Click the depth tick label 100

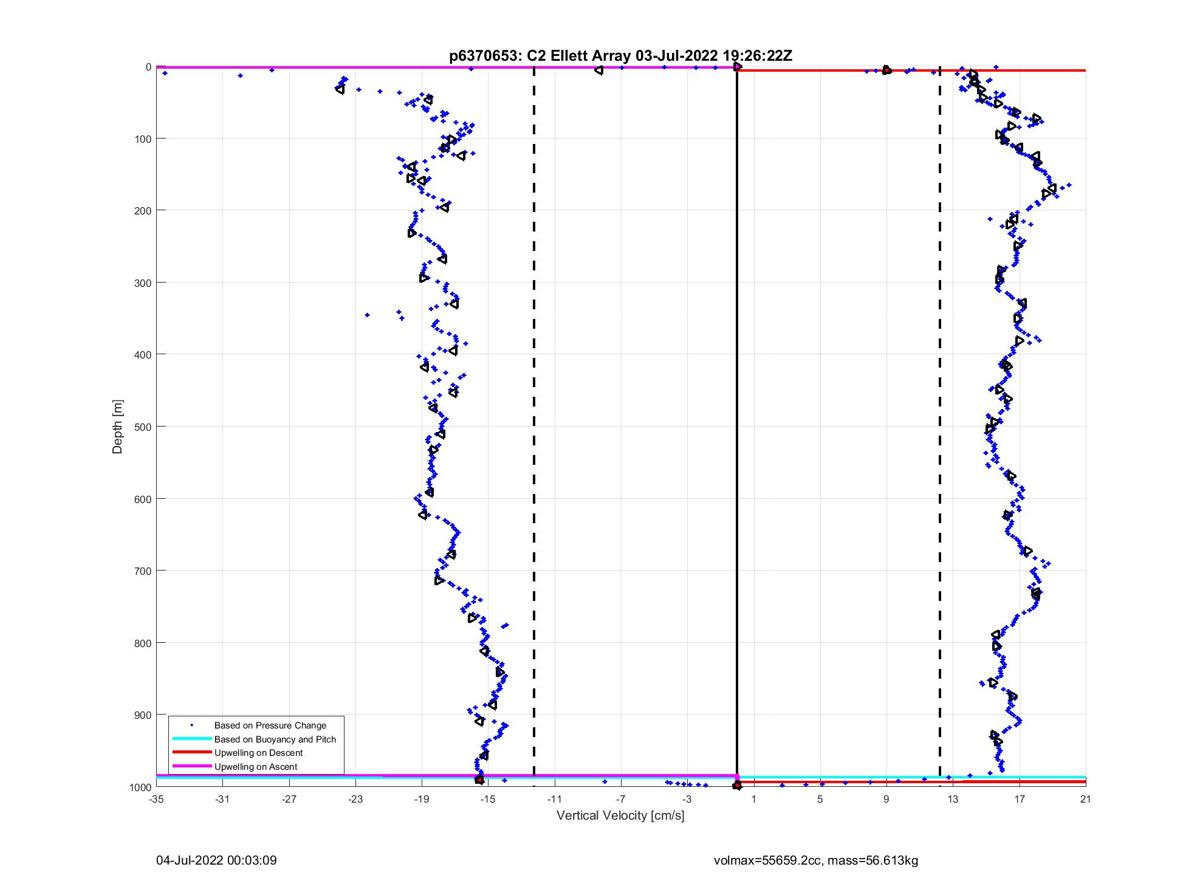click(142, 138)
